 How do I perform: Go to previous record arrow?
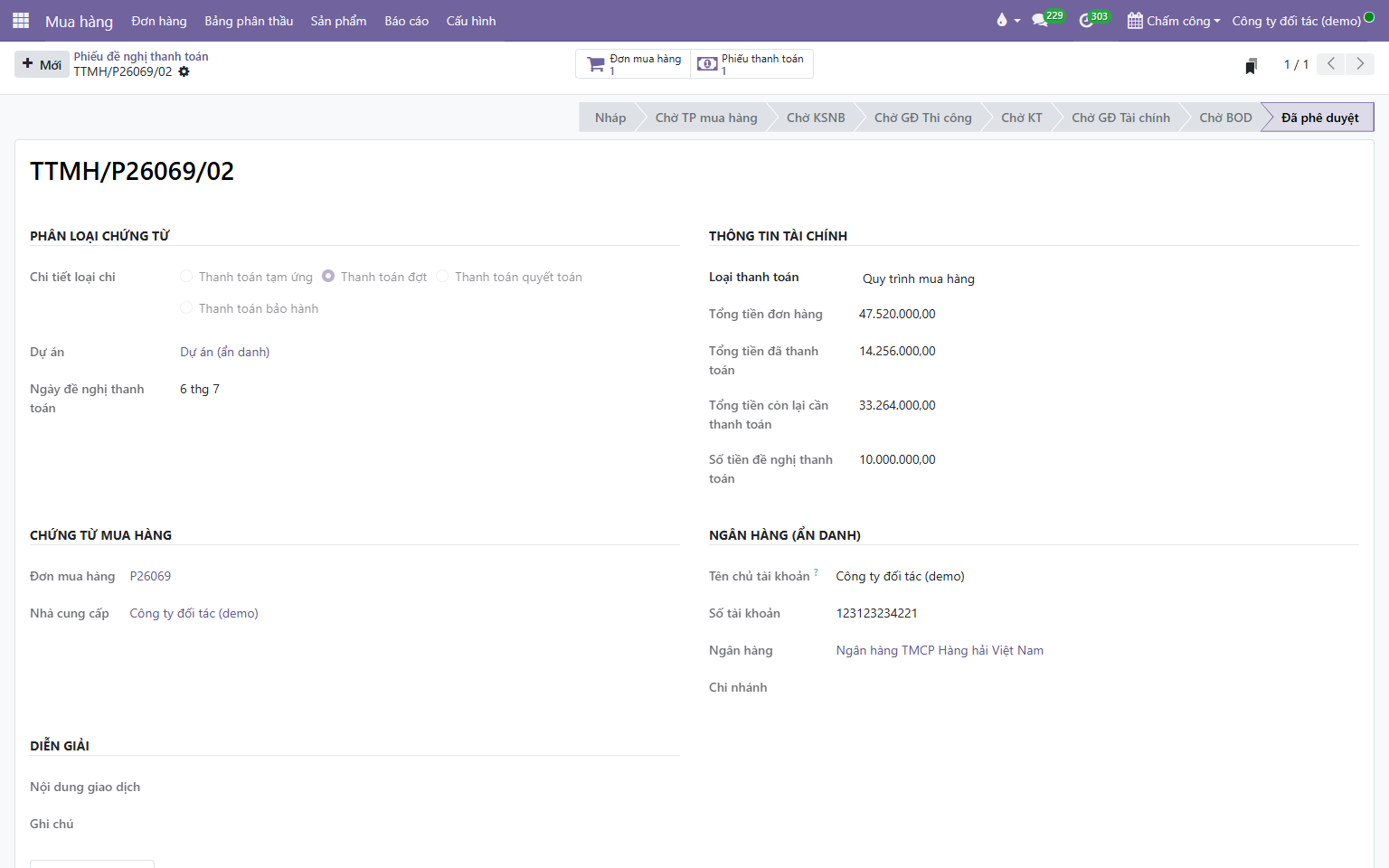[x=1331, y=64]
